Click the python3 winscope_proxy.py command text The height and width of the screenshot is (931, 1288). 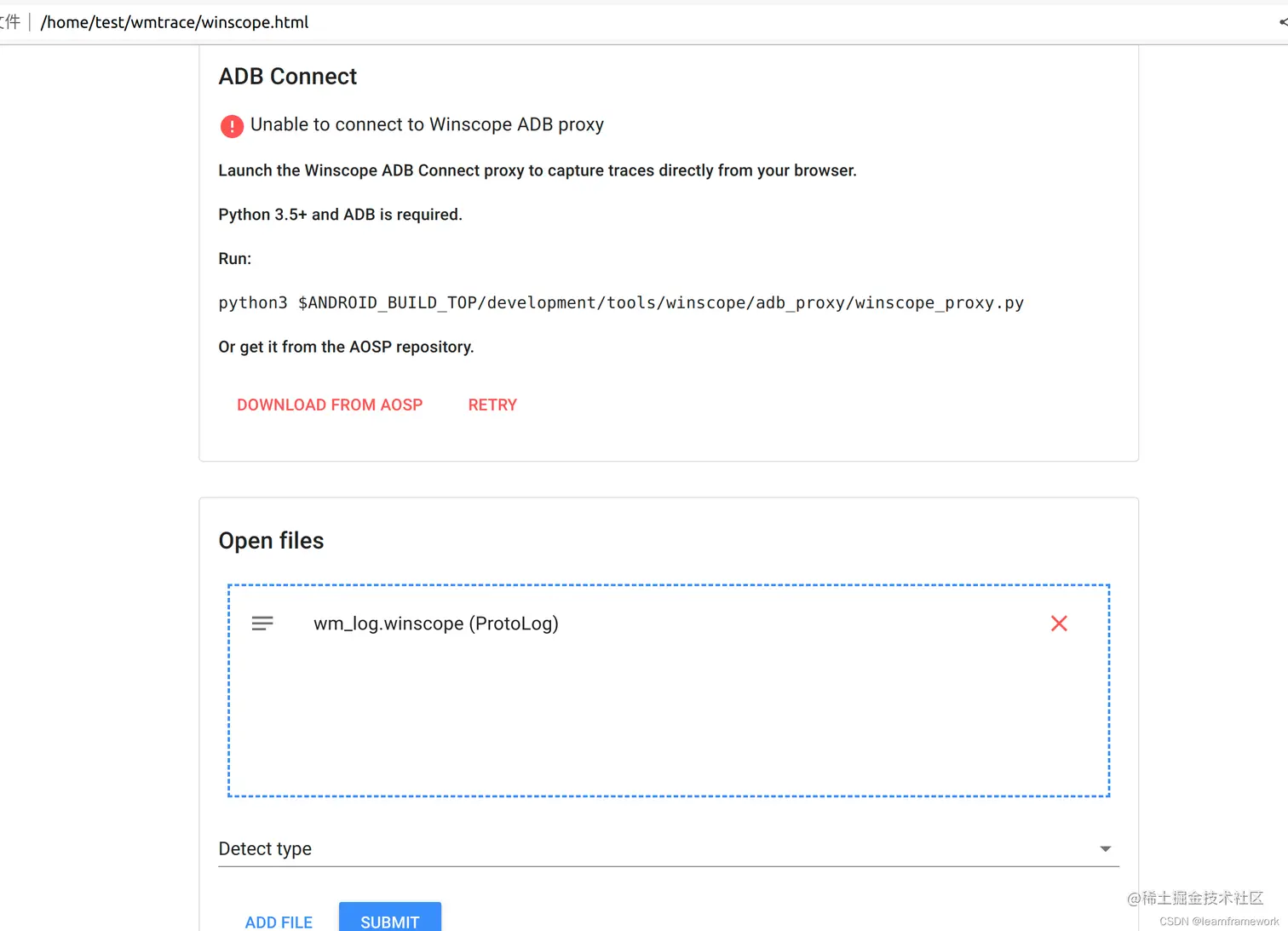pyautogui.click(x=621, y=303)
